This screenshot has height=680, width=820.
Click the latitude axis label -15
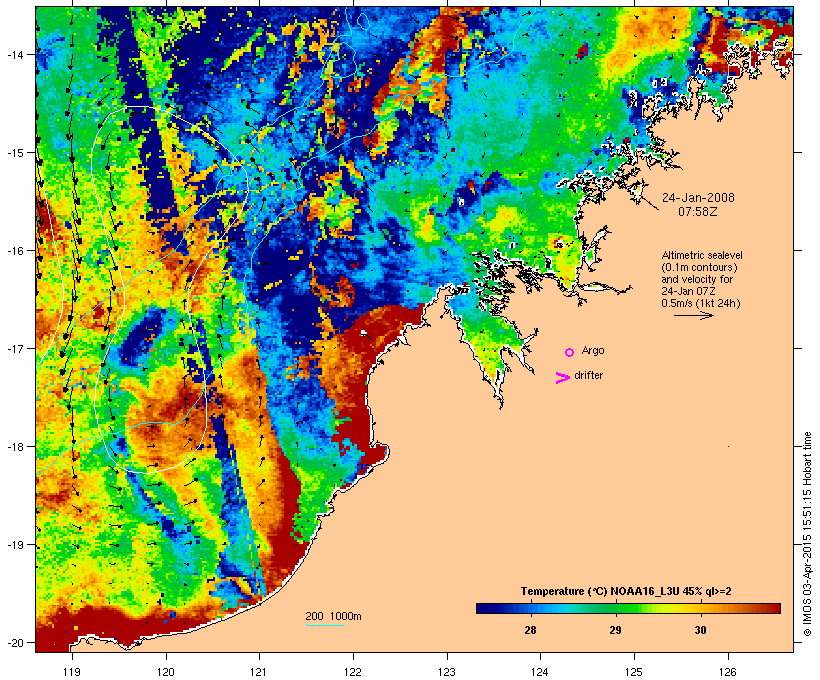click(x=14, y=153)
